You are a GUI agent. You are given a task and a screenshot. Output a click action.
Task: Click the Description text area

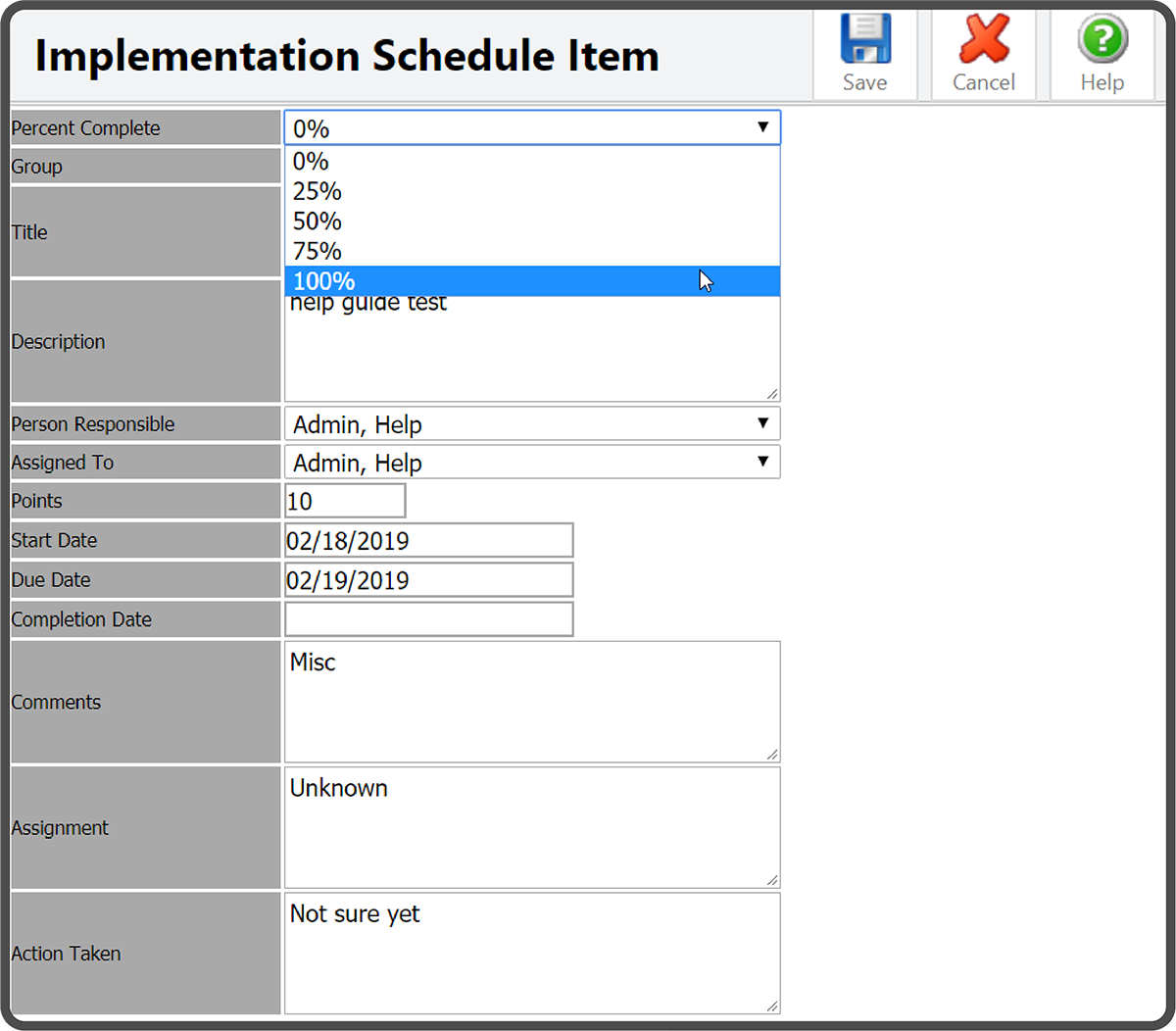pos(531,353)
